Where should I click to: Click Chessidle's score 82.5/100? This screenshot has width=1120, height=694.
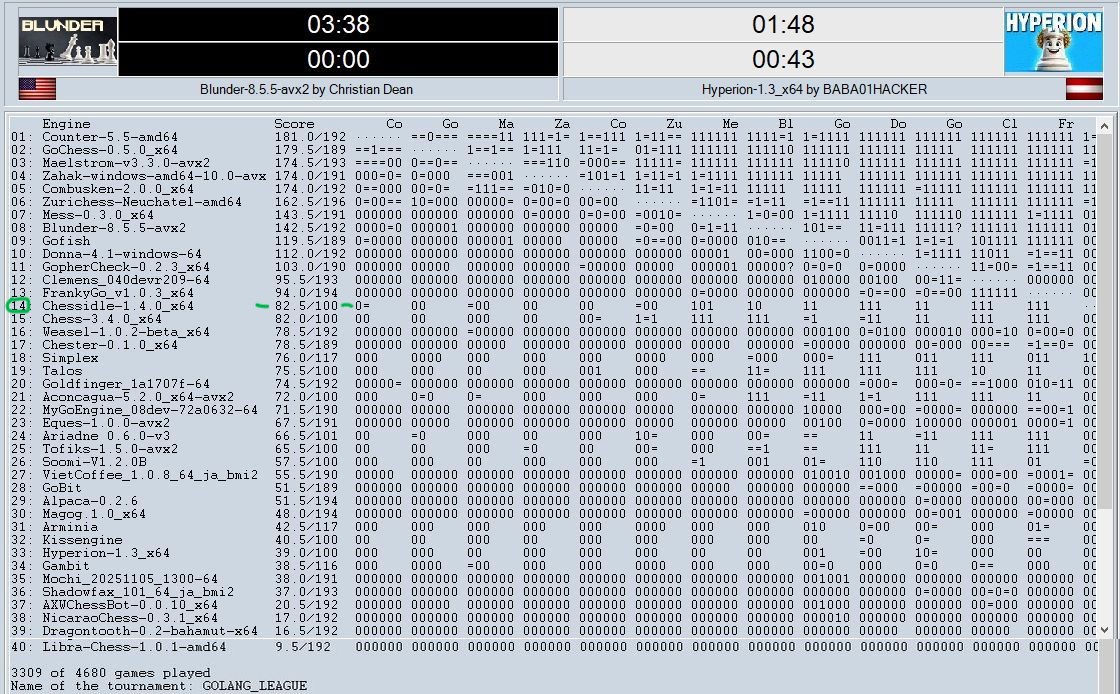click(x=310, y=306)
